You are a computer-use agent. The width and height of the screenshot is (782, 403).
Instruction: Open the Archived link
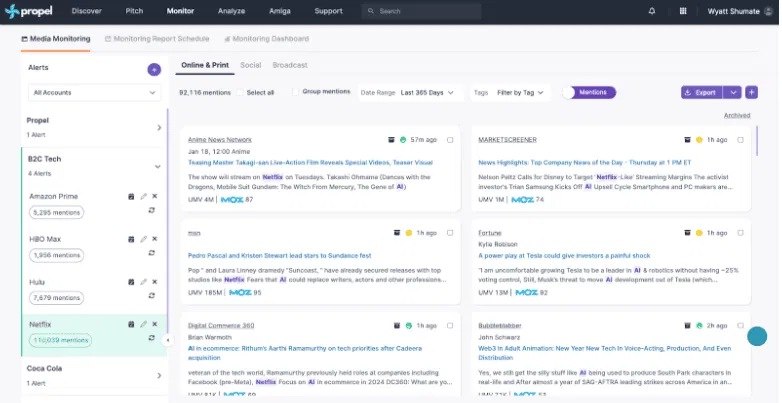[x=737, y=115]
